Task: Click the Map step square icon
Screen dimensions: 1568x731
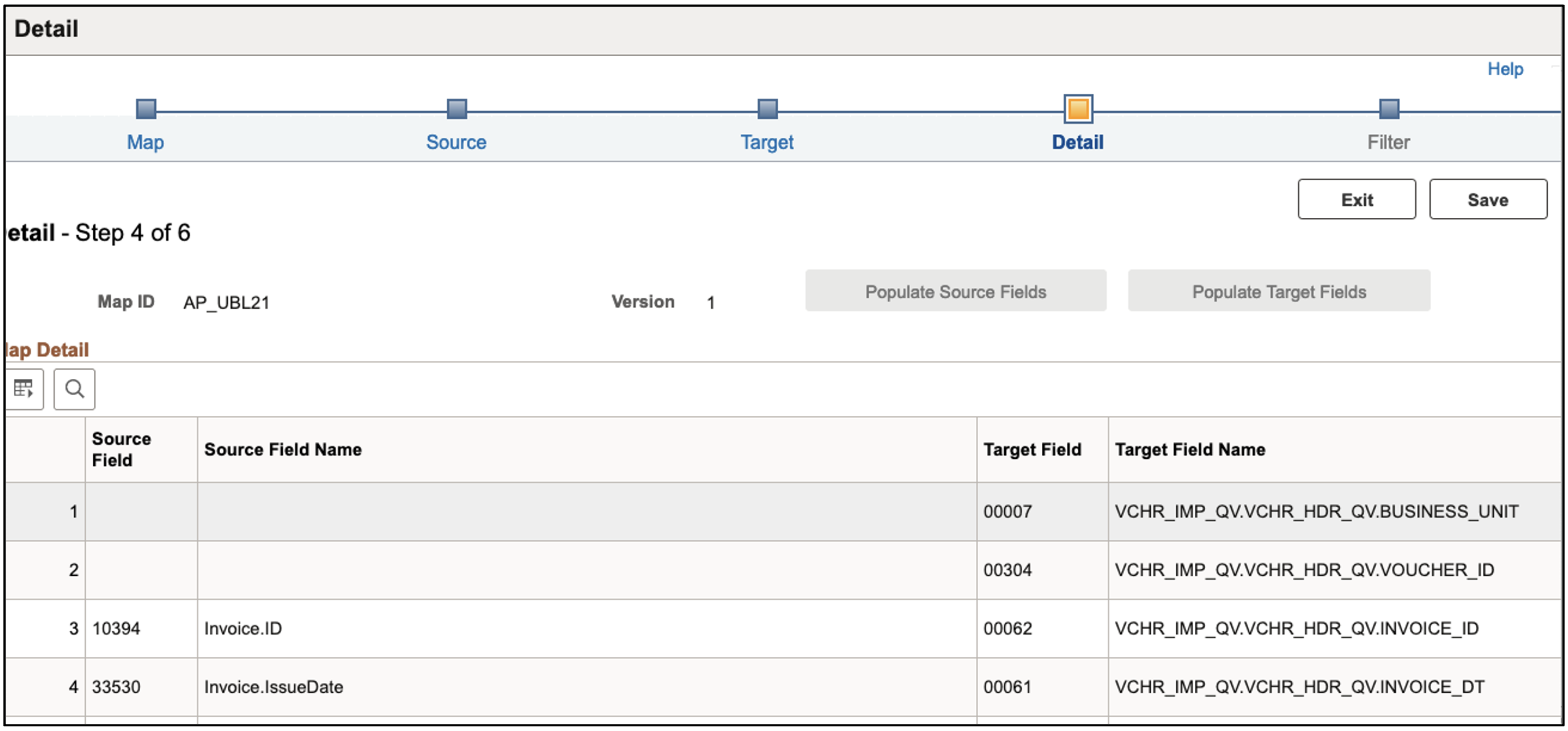Action: click(x=146, y=109)
